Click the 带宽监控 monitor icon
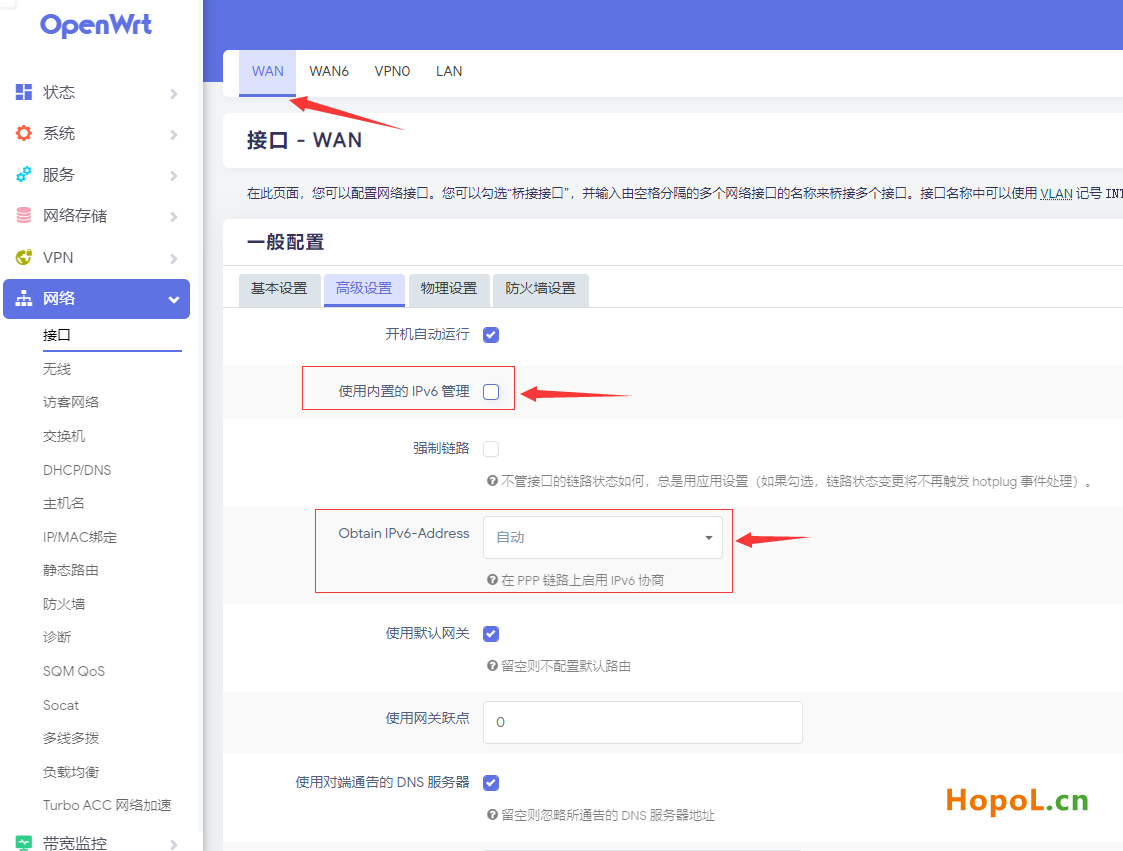Image resolution: width=1123 pixels, height=851 pixels. coord(24,843)
